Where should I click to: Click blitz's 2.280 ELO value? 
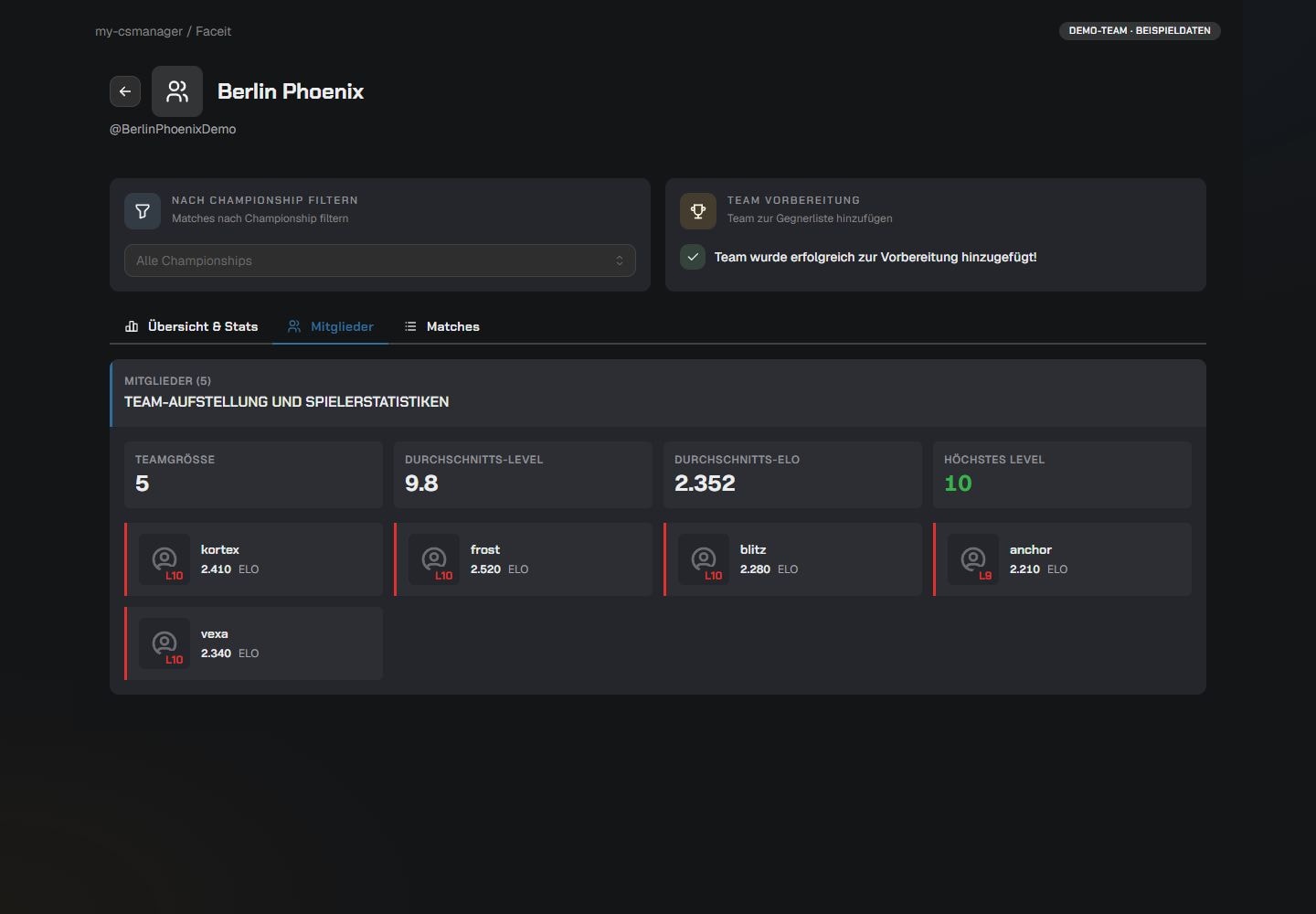point(755,569)
